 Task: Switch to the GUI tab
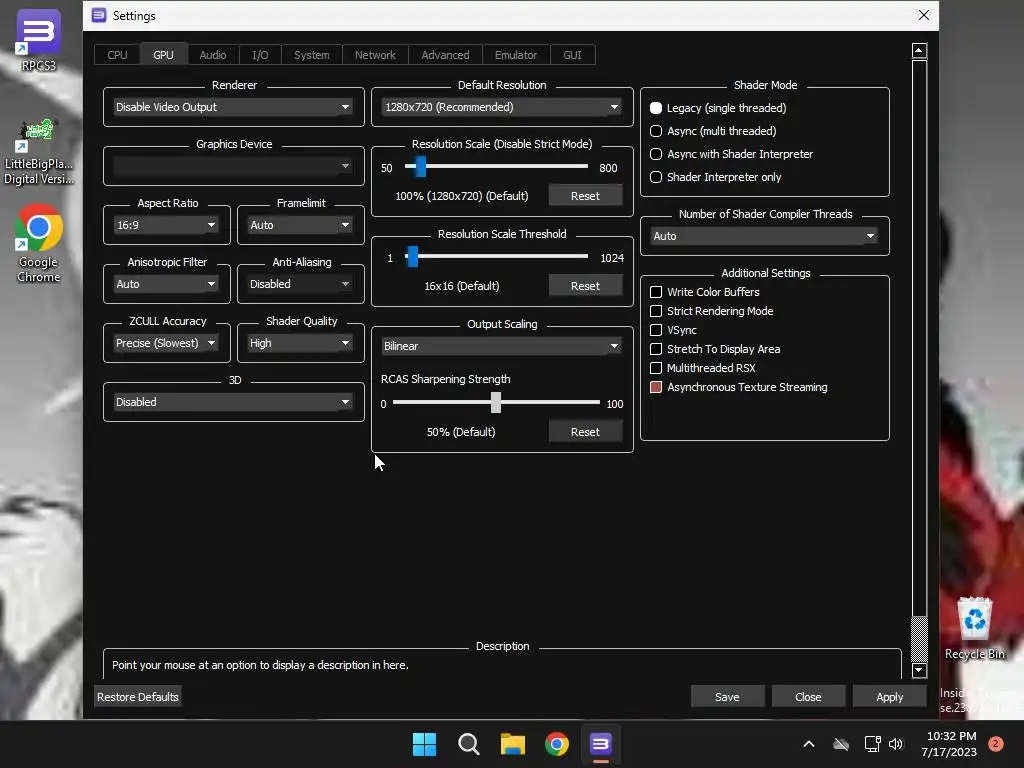[572, 55]
